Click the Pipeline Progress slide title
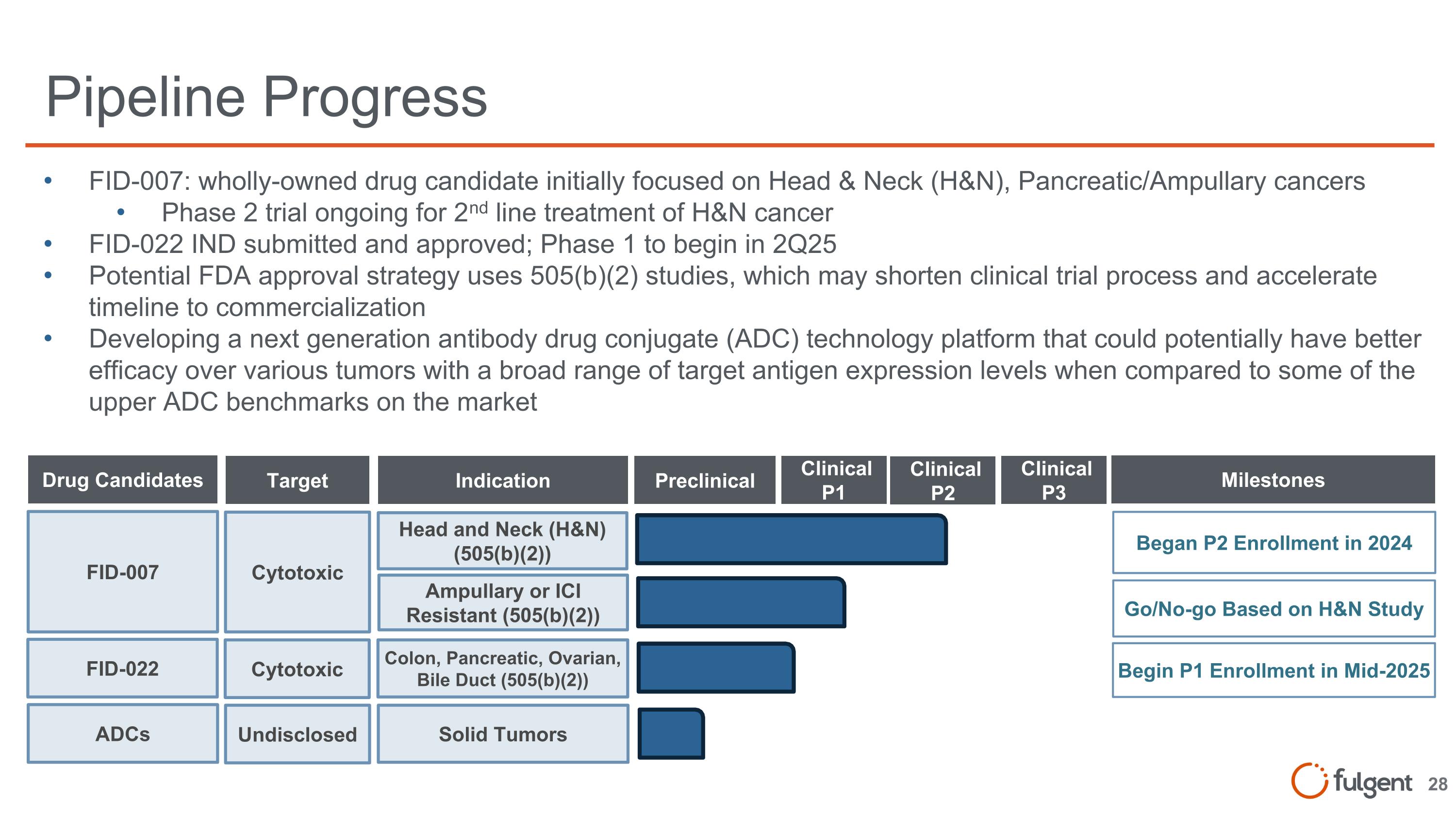Screen dimensions: 1456x819 coord(266,97)
